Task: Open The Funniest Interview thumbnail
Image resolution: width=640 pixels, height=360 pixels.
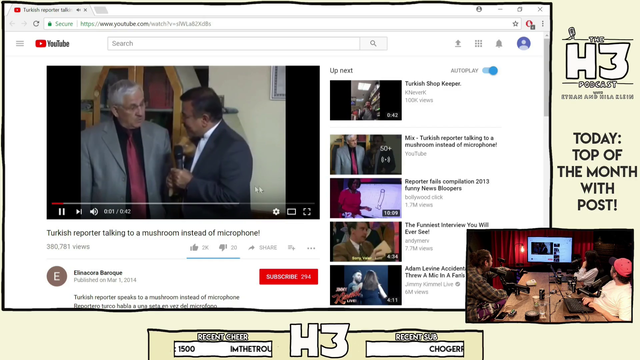Action: pos(366,242)
